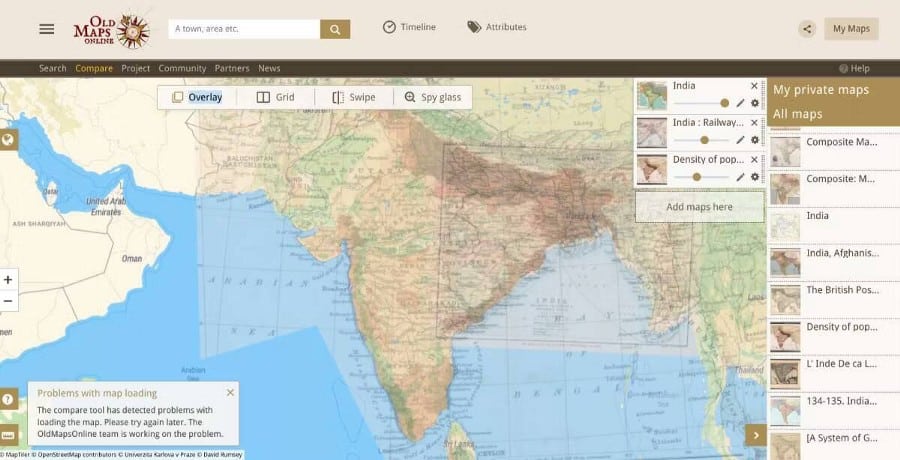
Task: Zoom in on the map
Action: 8,280
